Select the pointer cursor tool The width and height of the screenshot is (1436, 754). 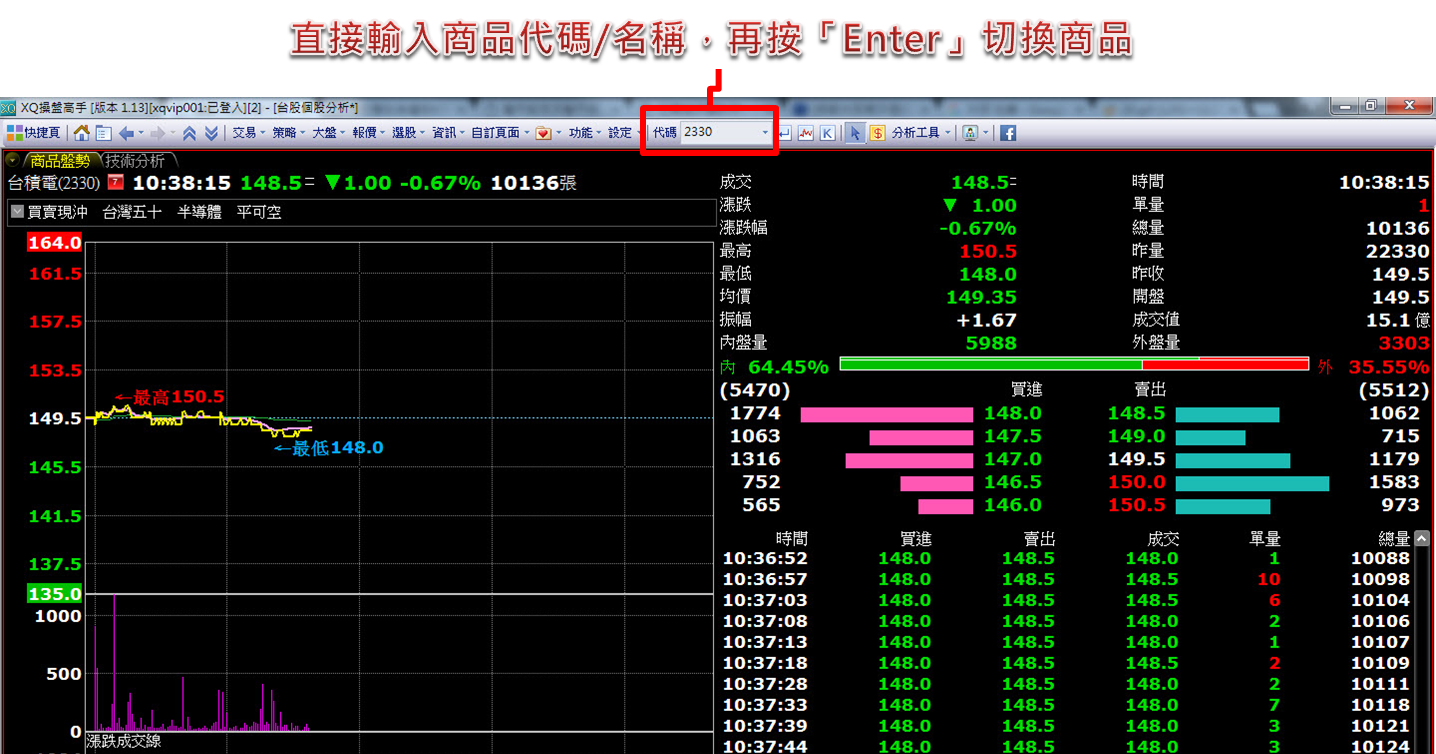point(854,132)
